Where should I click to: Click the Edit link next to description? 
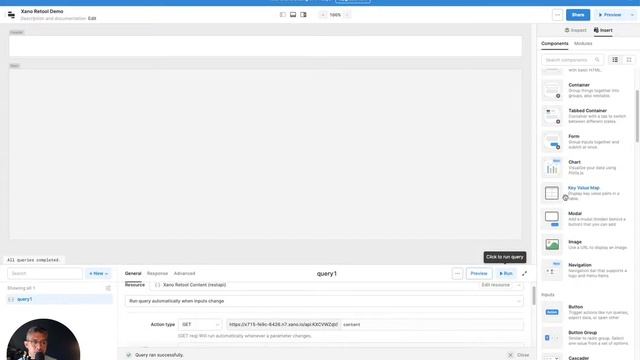pyautogui.click(x=92, y=18)
